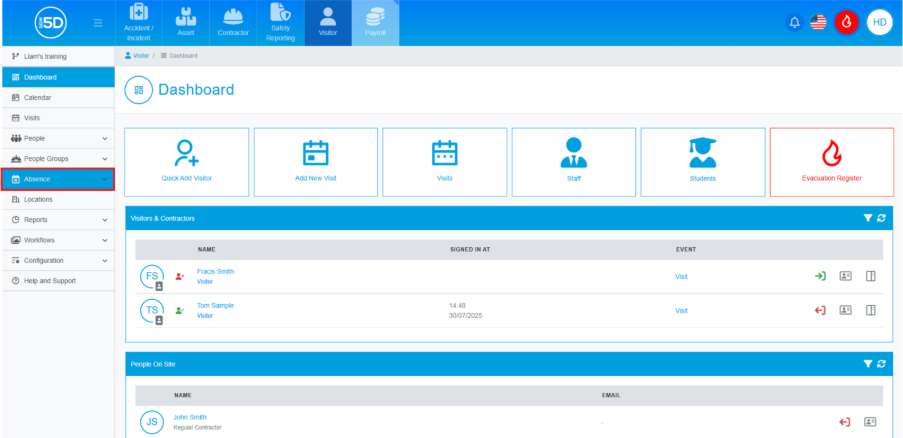Sign out Tom Sample with red arrow icon
Viewport: 903px width, 438px height.
[x=820, y=310]
